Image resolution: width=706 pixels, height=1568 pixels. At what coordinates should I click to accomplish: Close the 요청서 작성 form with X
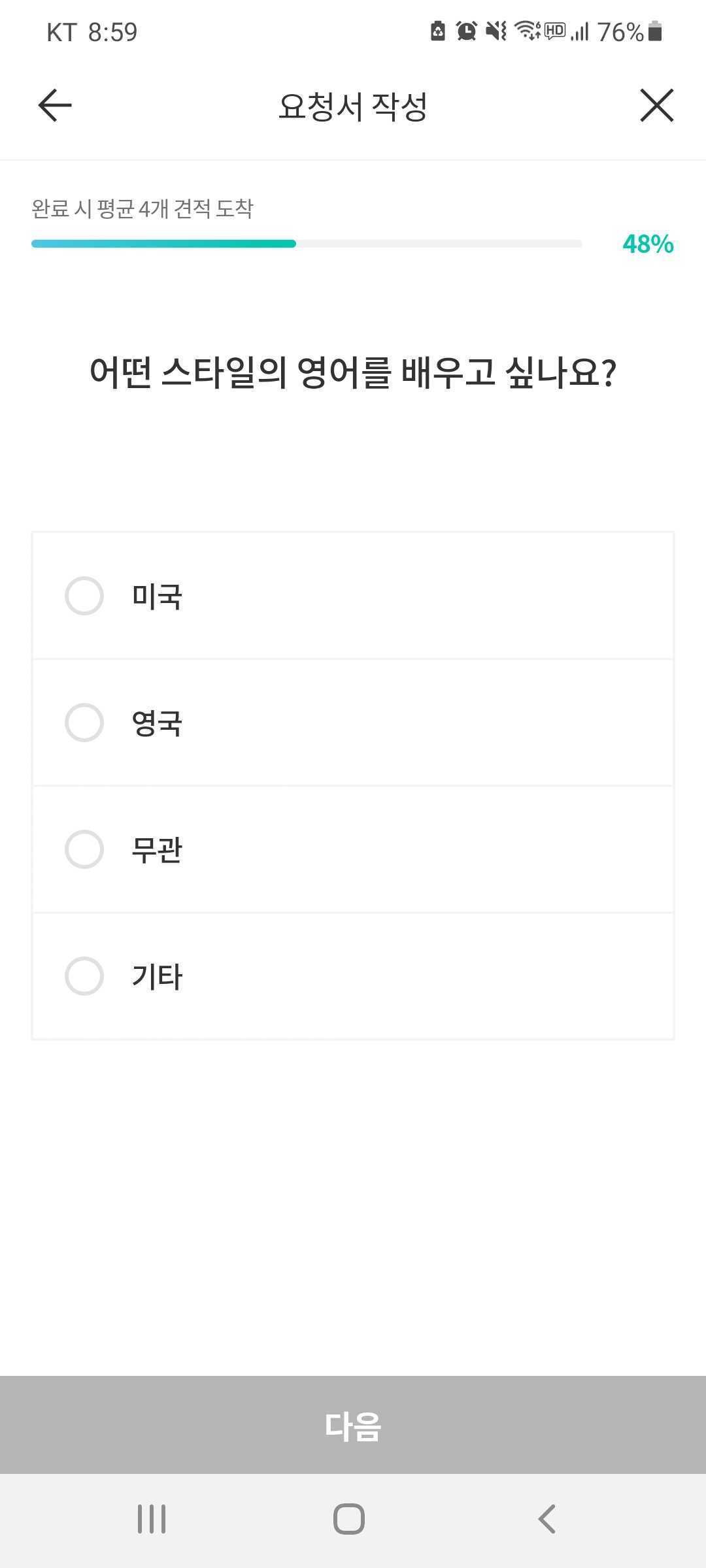[656, 106]
